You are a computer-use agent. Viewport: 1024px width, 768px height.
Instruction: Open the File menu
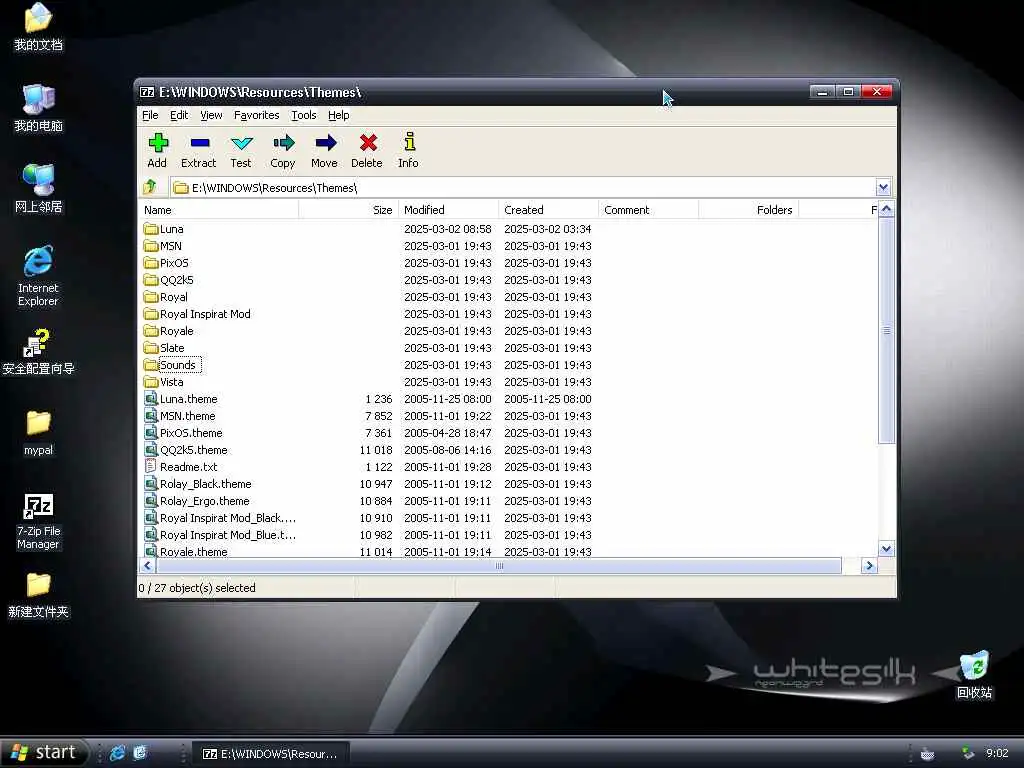pyautogui.click(x=150, y=115)
